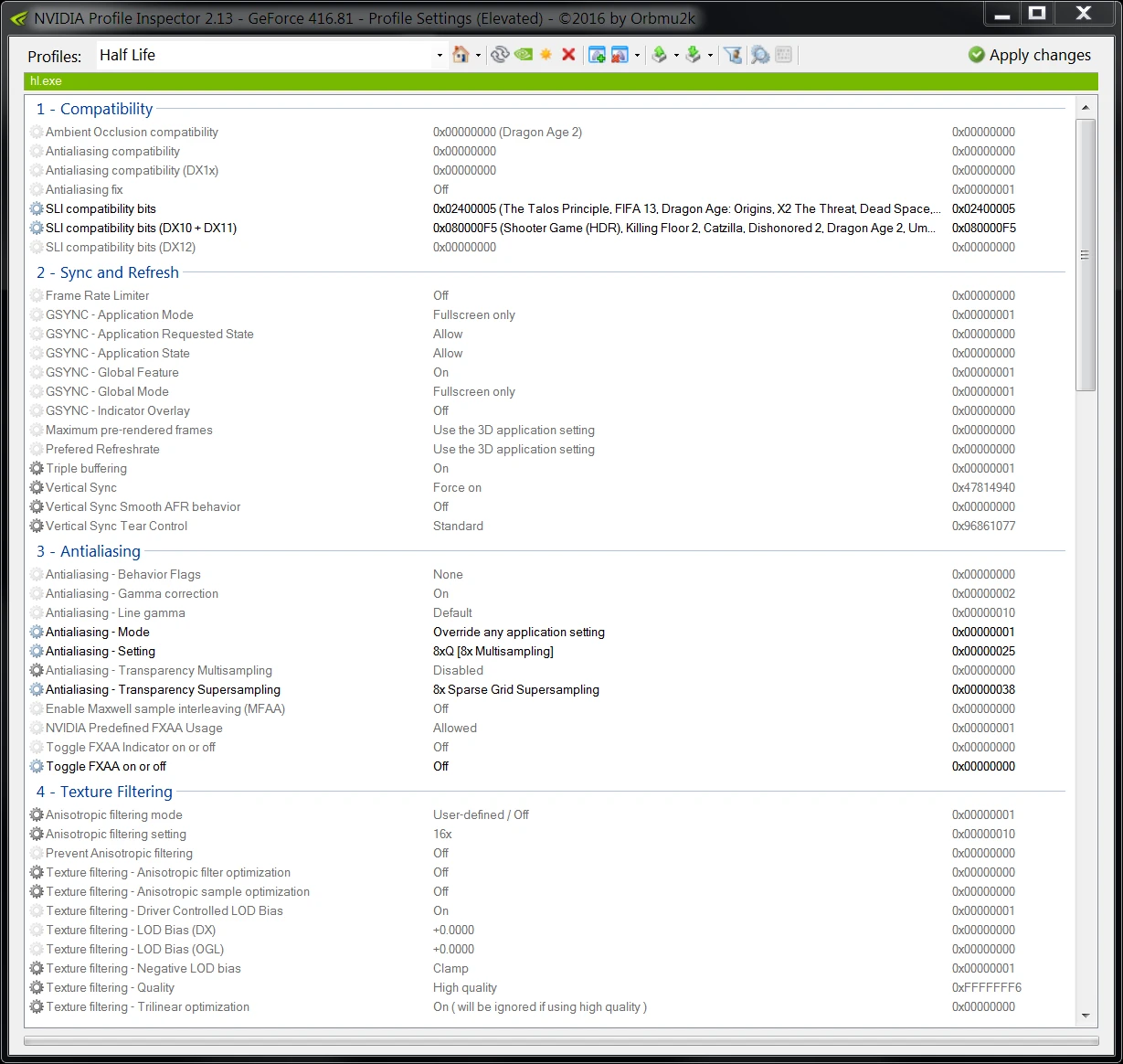Click remove application from profile icon
This screenshot has width=1123, height=1064.
tap(620, 55)
